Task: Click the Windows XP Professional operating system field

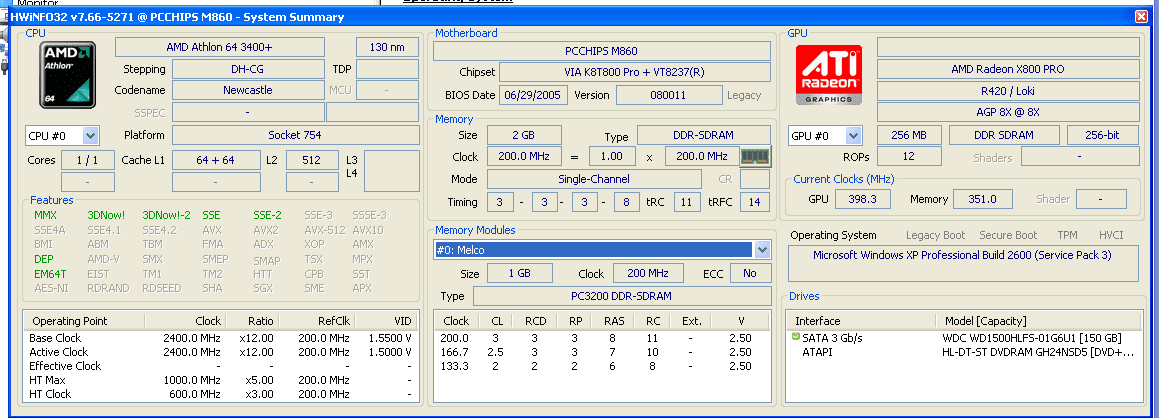Action: pos(962,264)
